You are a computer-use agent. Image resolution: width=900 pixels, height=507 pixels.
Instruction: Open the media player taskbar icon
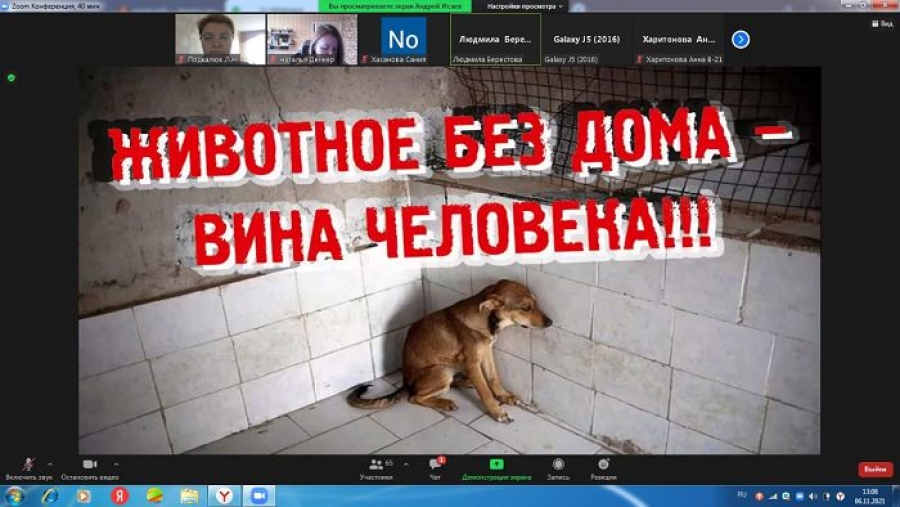point(84,496)
